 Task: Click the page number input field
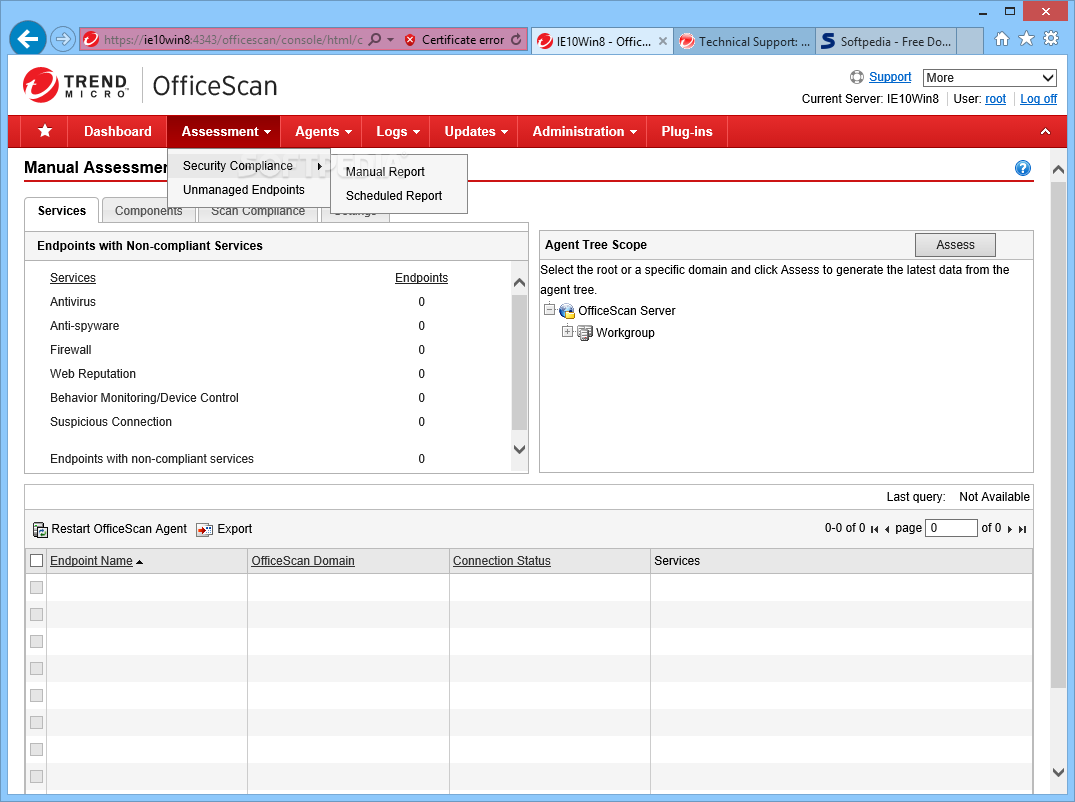[951, 528]
